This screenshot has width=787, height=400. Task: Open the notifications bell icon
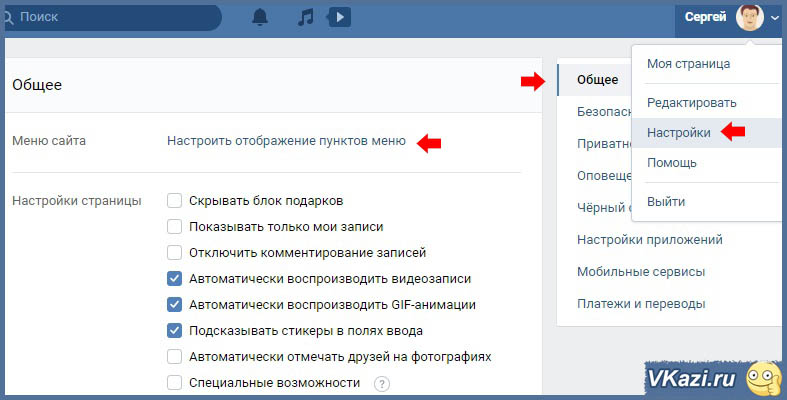coord(259,18)
